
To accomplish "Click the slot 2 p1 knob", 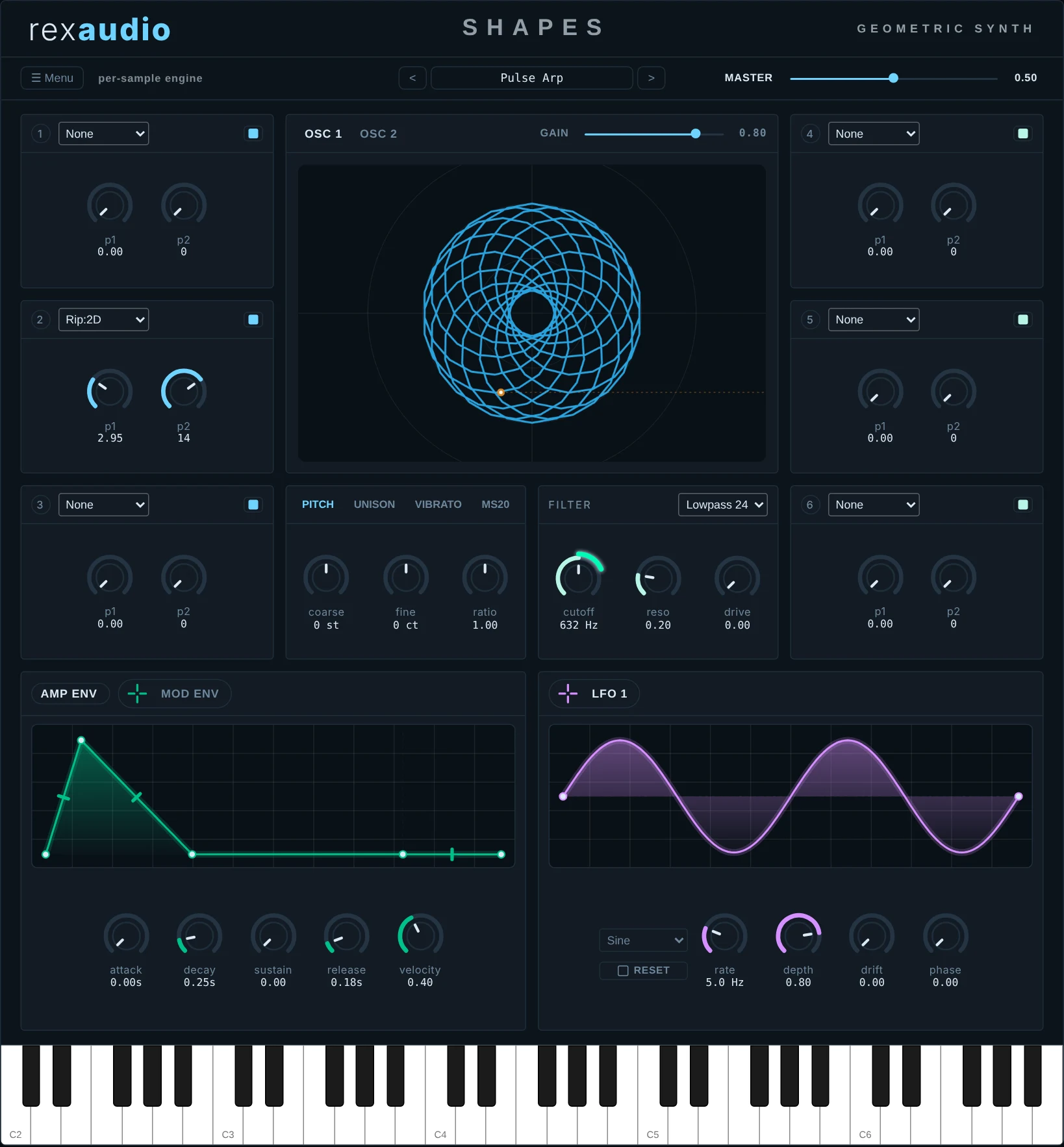I will pyautogui.click(x=110, y=390).
